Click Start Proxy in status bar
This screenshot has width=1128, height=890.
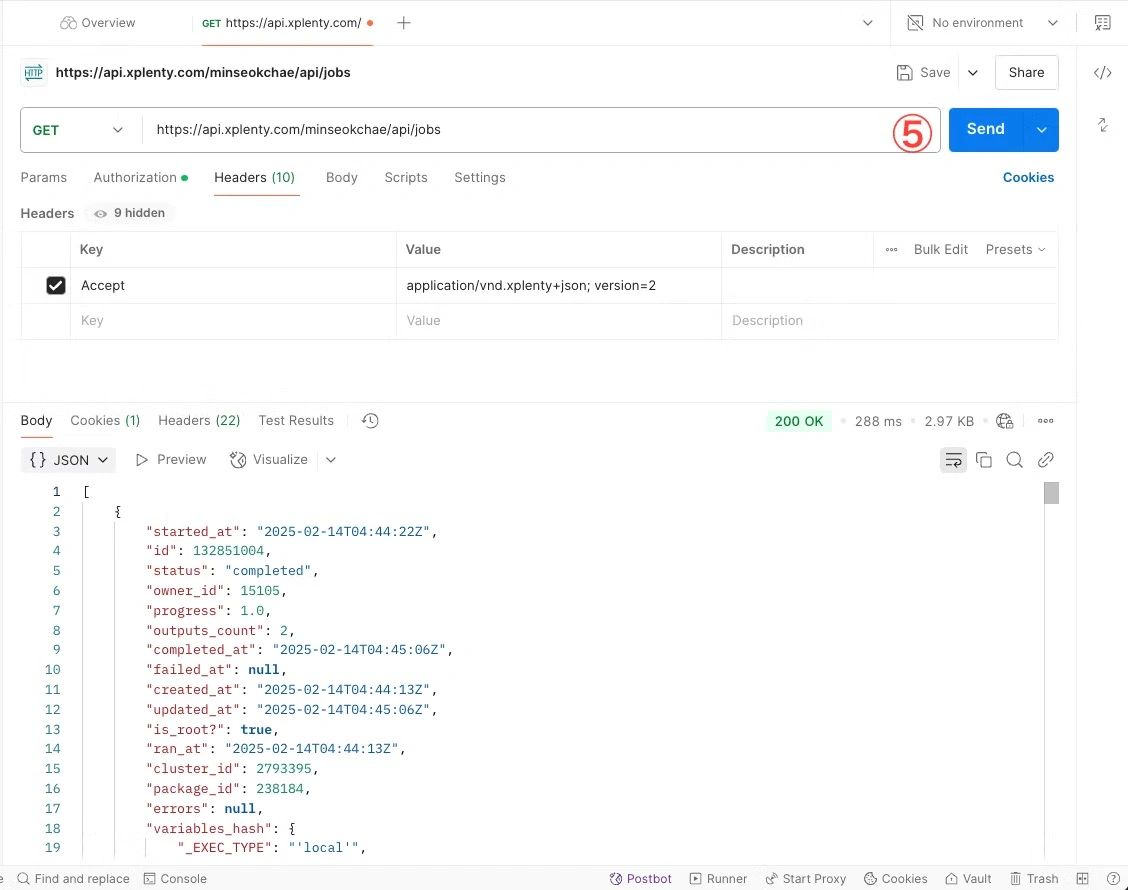pos(806,878)
